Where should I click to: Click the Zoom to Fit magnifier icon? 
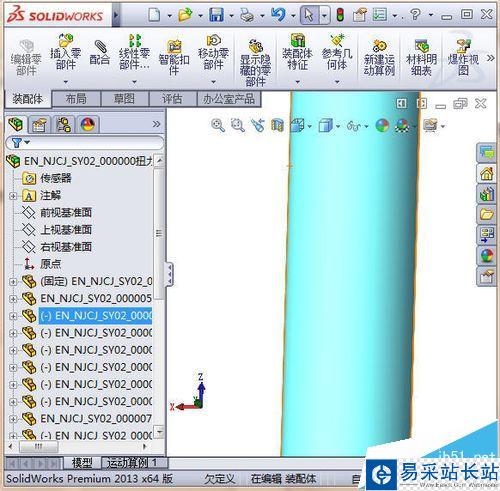coord(218,126)
